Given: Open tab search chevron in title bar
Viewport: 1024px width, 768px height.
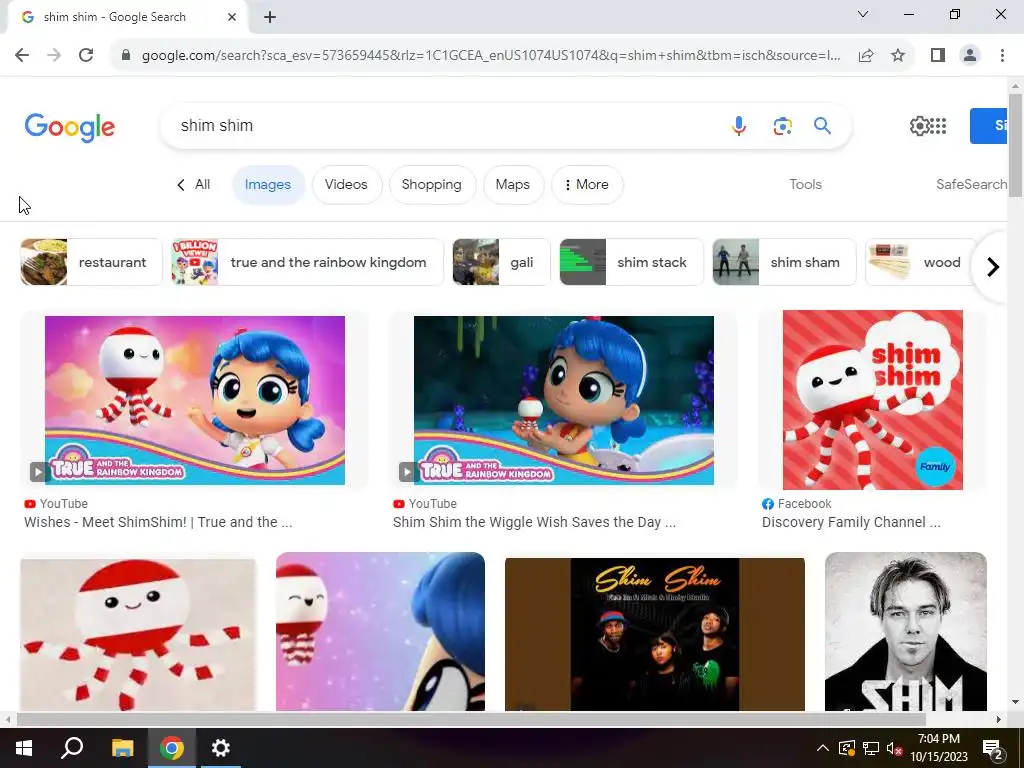Looking at the screenshot, I should click(863, 14).
